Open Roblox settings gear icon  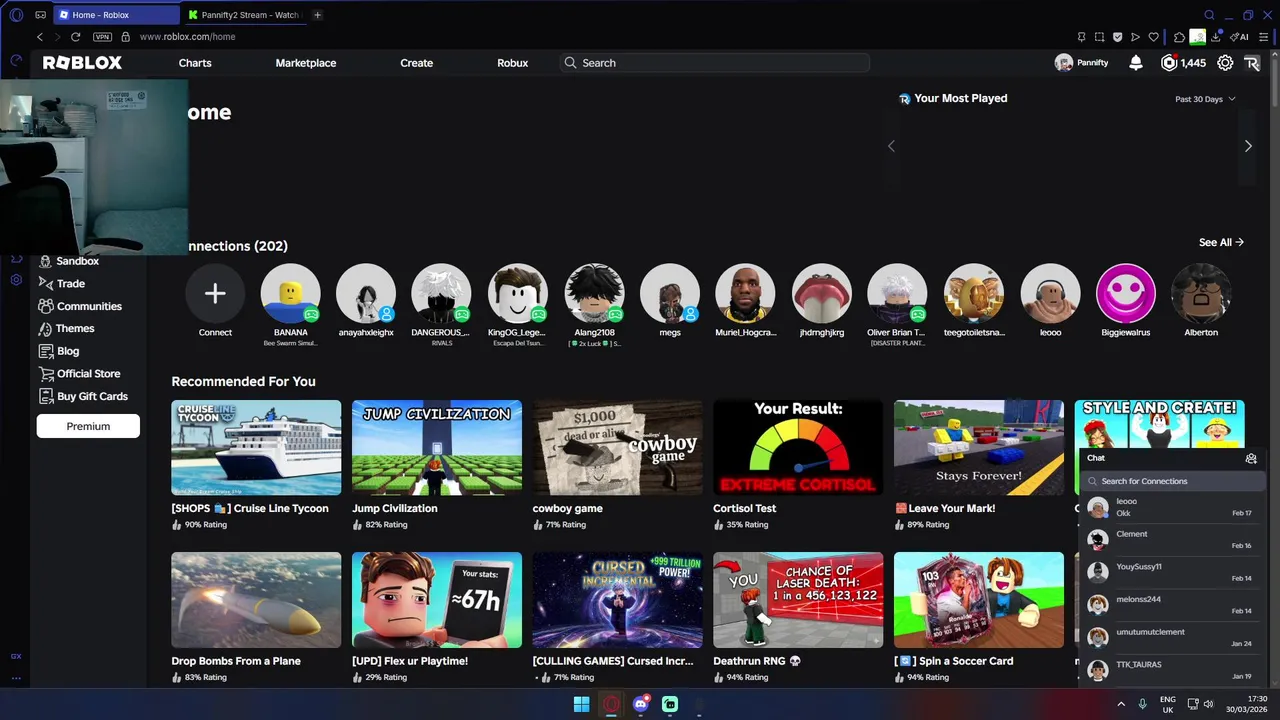point(1225,63)
